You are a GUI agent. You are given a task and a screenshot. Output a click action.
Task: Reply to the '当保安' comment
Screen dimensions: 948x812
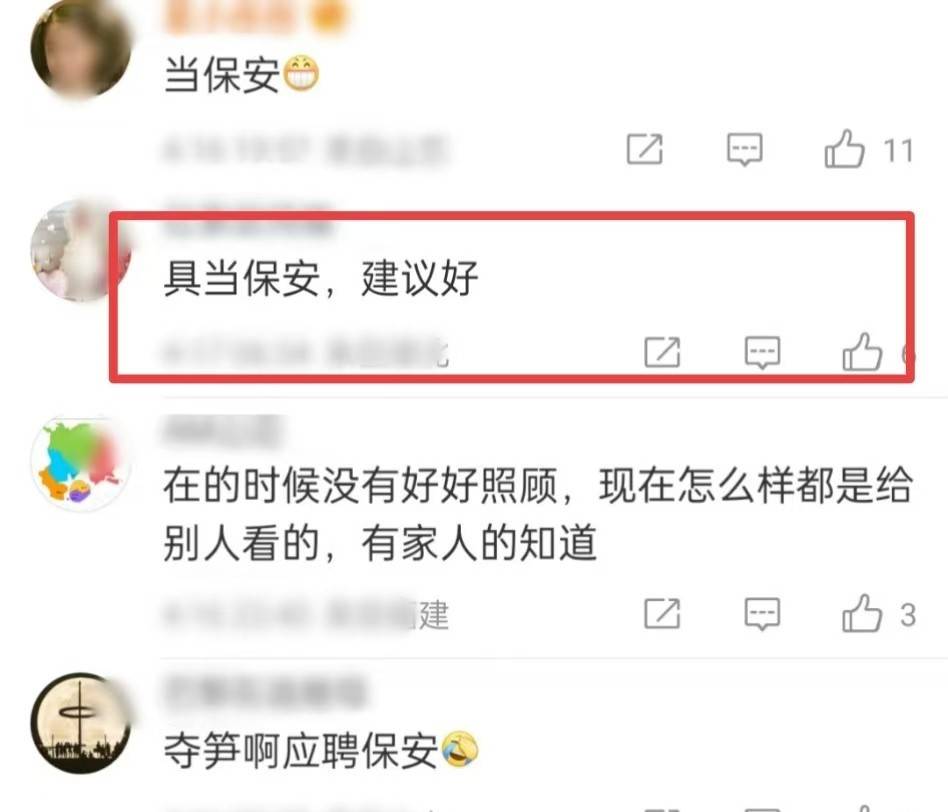click(744, 149)
